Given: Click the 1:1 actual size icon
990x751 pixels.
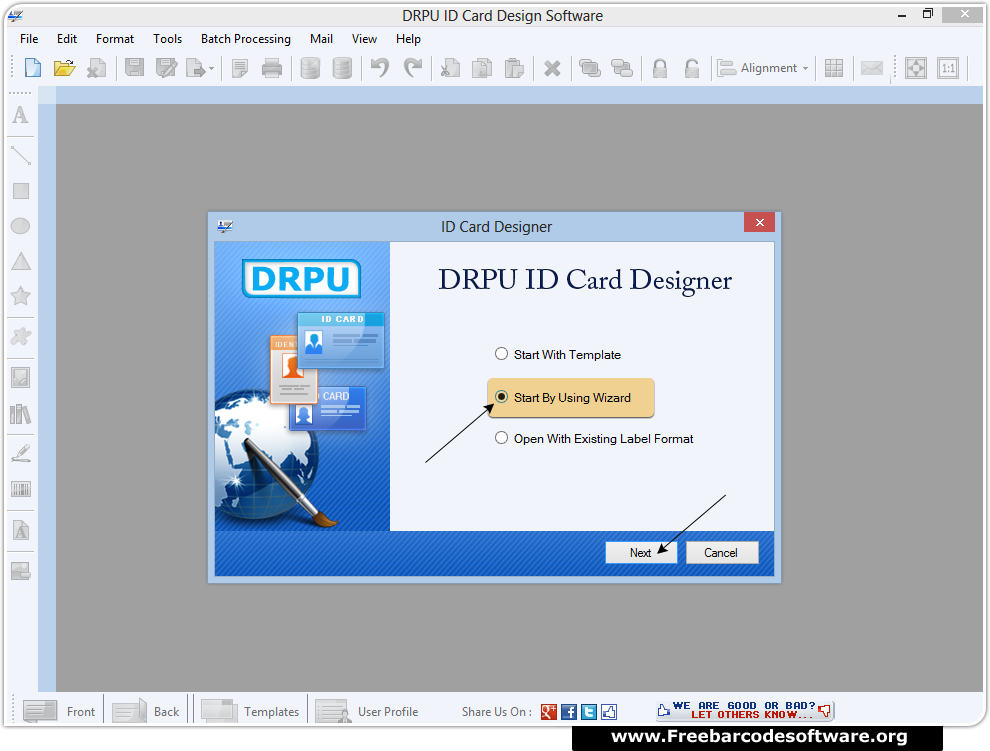Looking at the screenshot, I should pos(948,68).
